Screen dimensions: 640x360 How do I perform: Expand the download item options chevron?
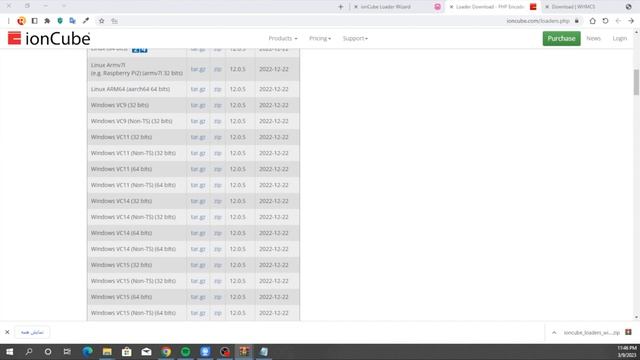[x=554, y=333]
